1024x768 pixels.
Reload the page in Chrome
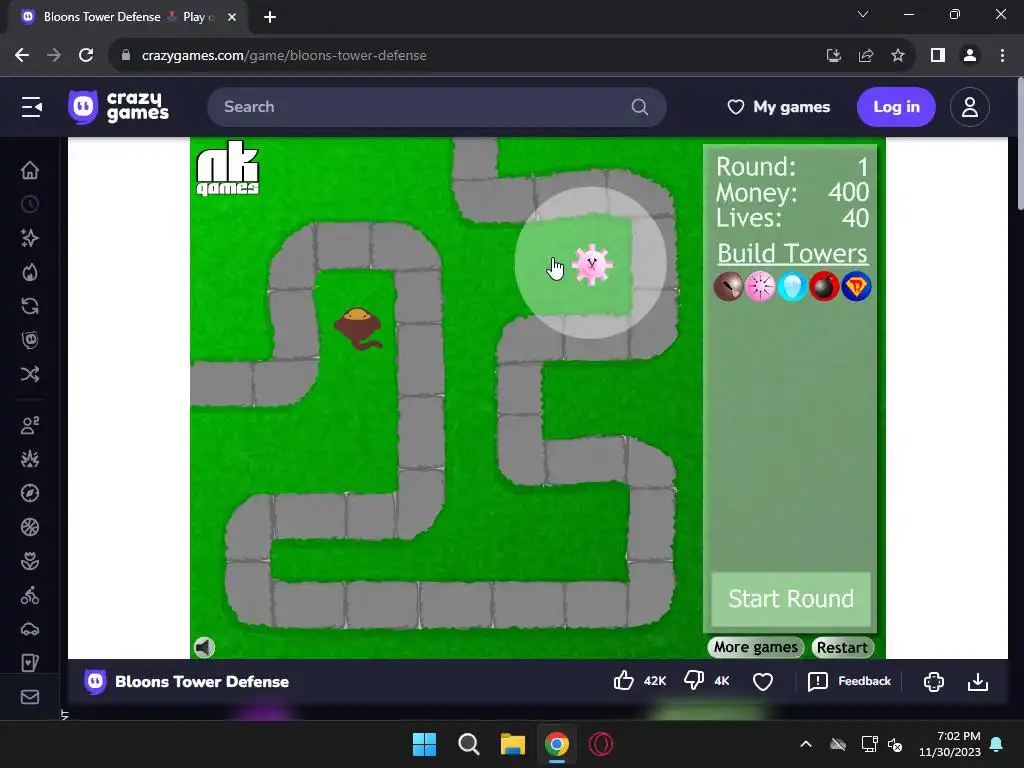coord(86,56)
